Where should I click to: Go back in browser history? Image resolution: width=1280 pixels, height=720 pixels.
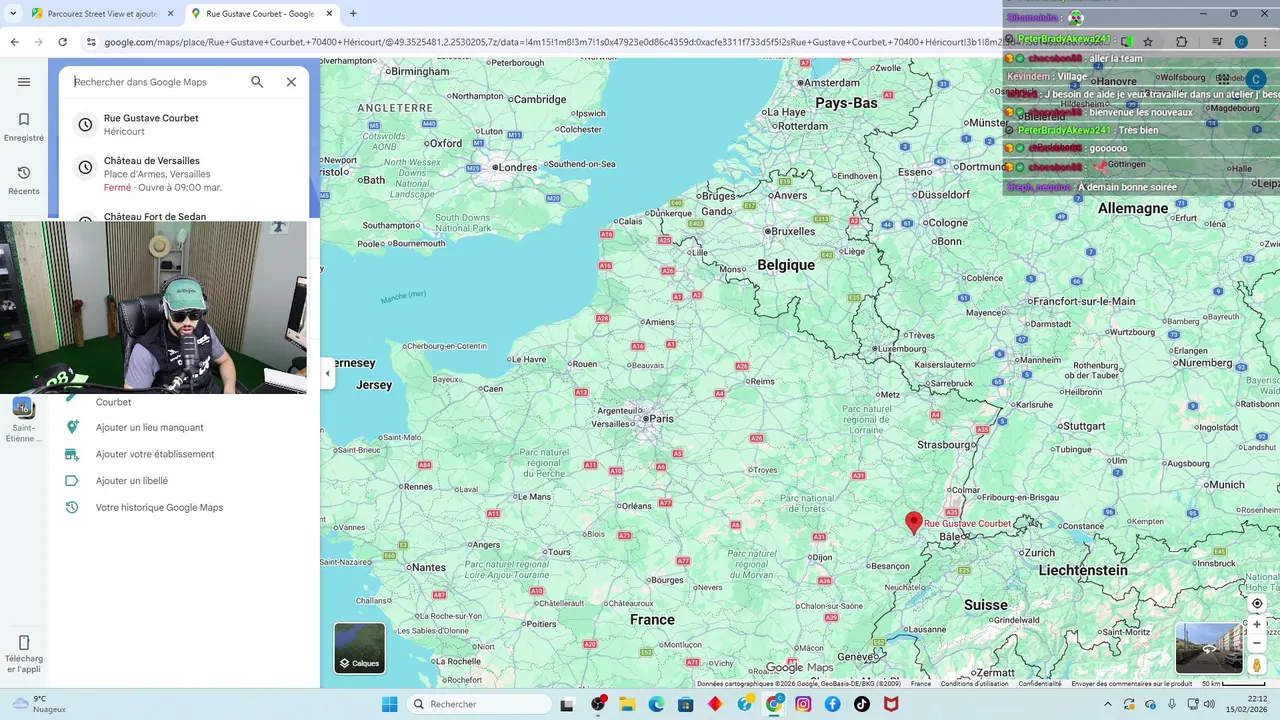pyautogui.click(x=14, y=42)
